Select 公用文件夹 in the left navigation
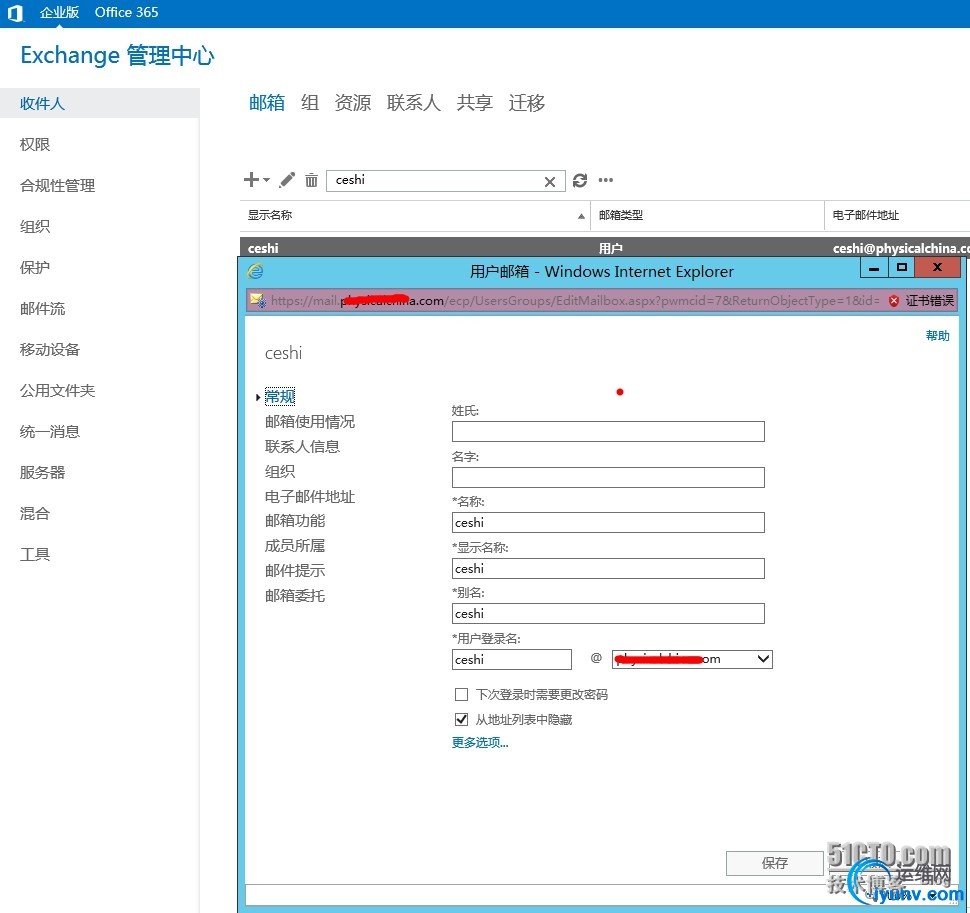 [58, 390]
